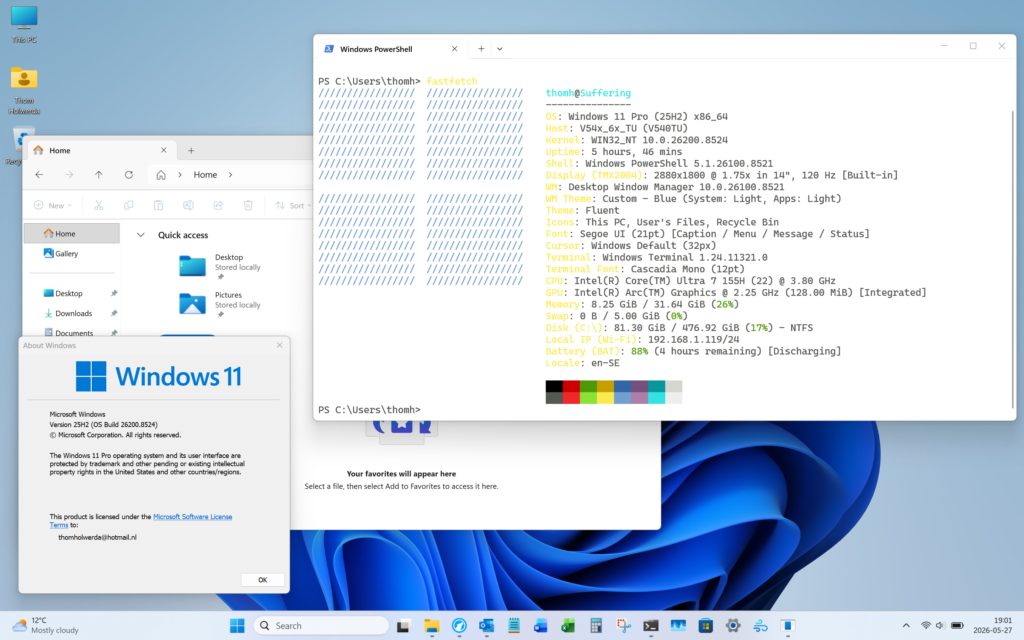Go back using File Explorer's back arrow
The height and width of the screenshot is (640, 1024).
click(x=39, y=174)
